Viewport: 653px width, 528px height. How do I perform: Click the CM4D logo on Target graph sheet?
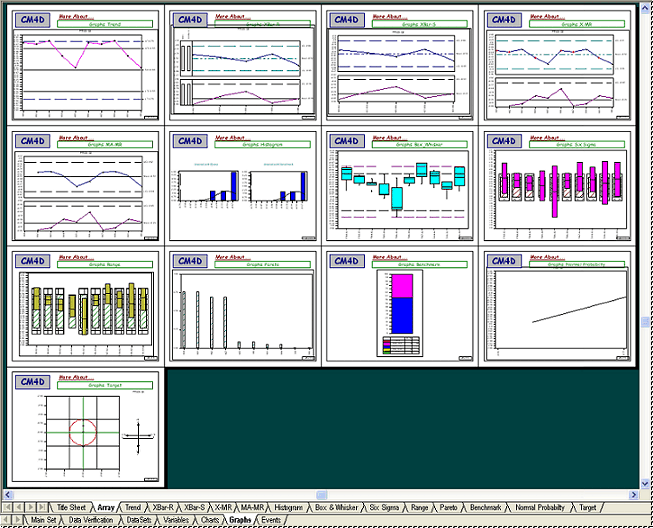click(32, 382)
